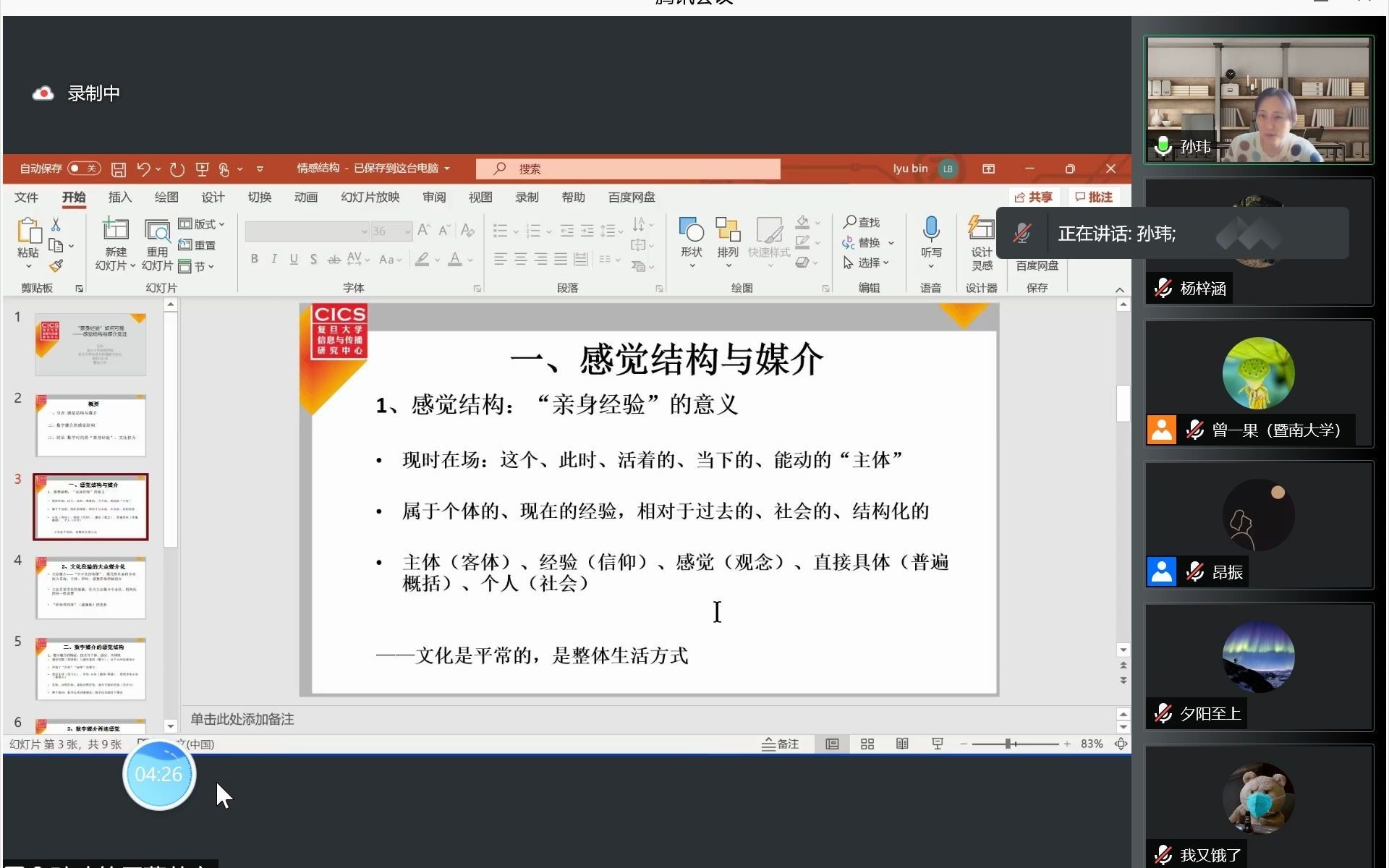1389x868 pixels.
Task: Click the Comments button
Action: [x=1094, y=197]
